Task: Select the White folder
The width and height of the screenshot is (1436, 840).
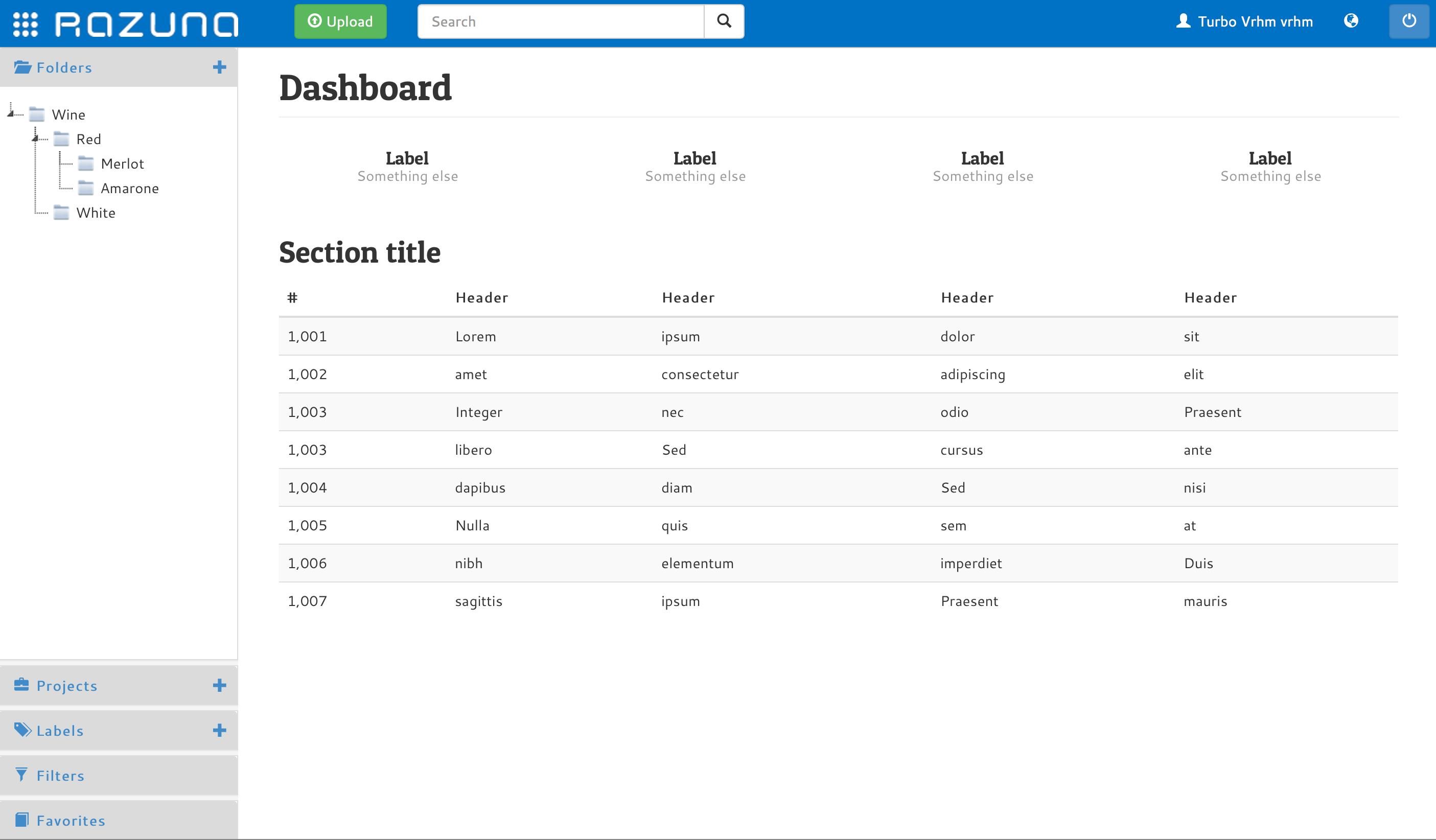Action: coord(96,213)
